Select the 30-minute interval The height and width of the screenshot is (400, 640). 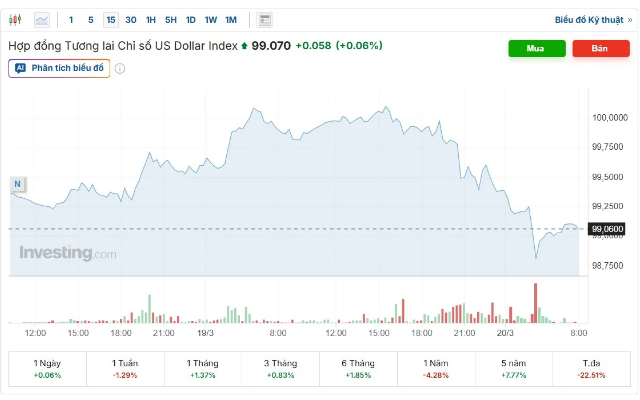point(130,19)
